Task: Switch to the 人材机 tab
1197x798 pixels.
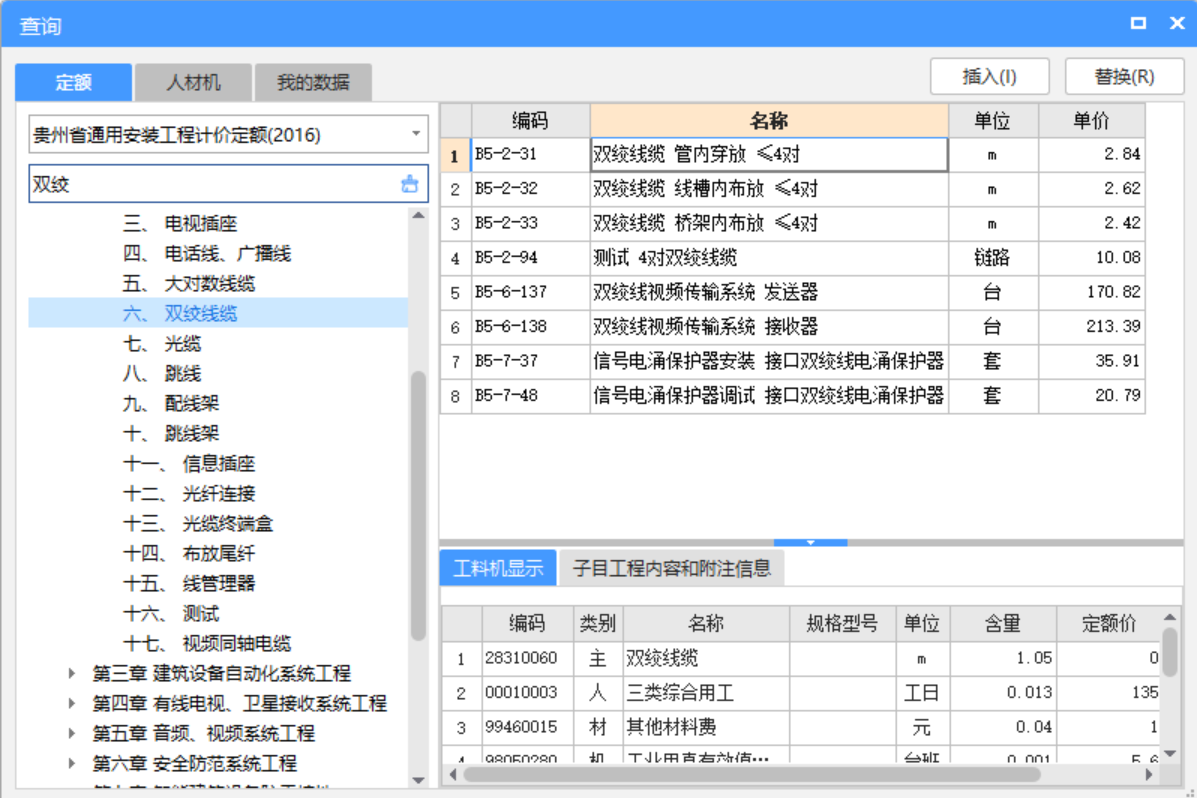Action: (x=193, y=82)
